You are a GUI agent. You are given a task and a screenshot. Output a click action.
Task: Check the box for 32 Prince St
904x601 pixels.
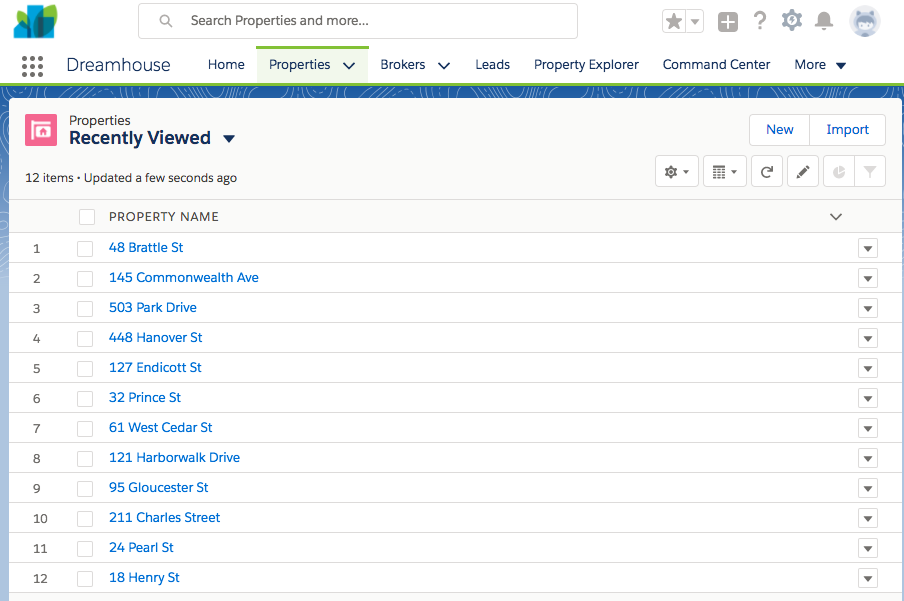coord(85,399)
